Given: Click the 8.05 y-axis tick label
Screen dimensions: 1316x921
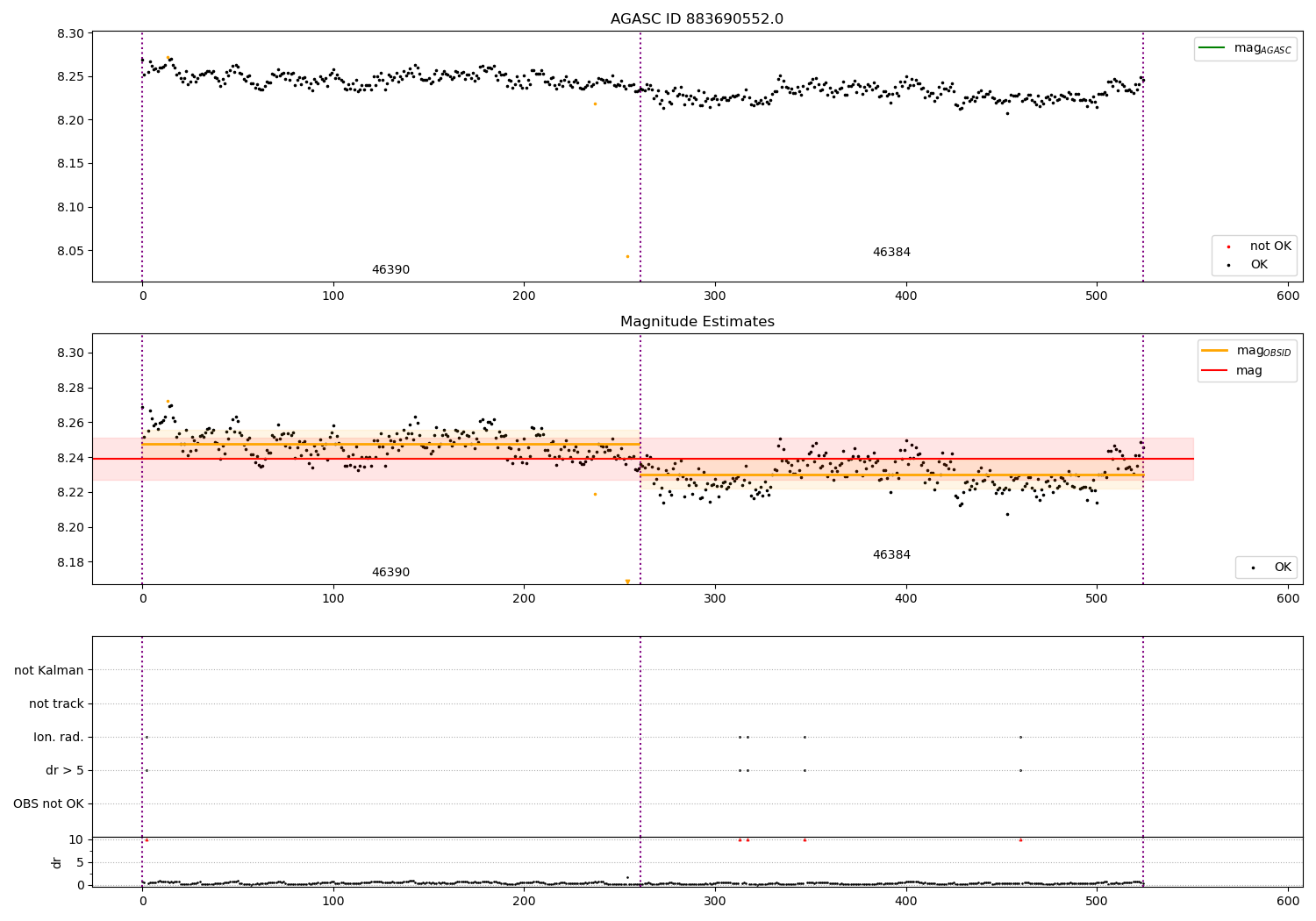Looking at the screenshot, I should (70, 251).
